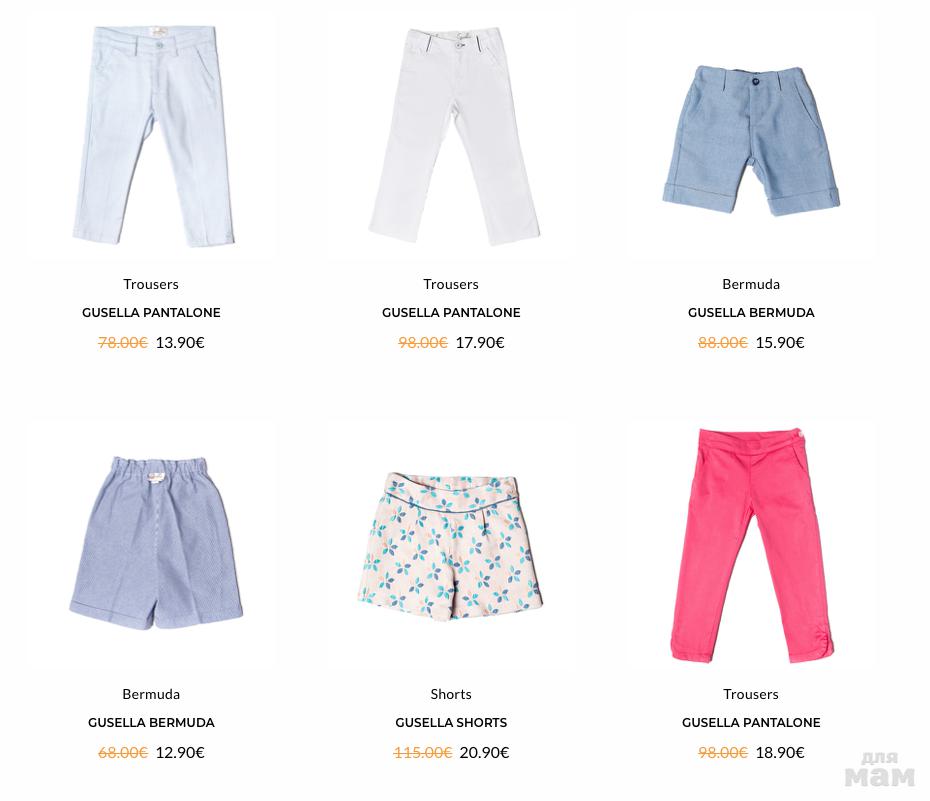The height and width of the screenshot is (801, 930).
Task: Open the light blue trousers product image
Action: [x=154, y=136]
